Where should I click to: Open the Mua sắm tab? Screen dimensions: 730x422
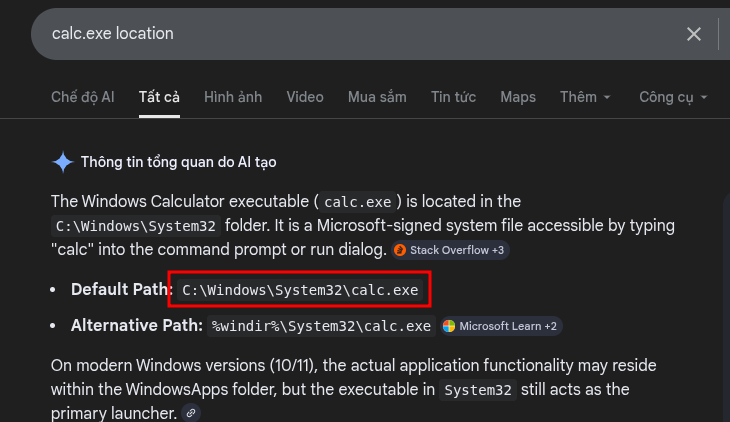tap(377, 97)
